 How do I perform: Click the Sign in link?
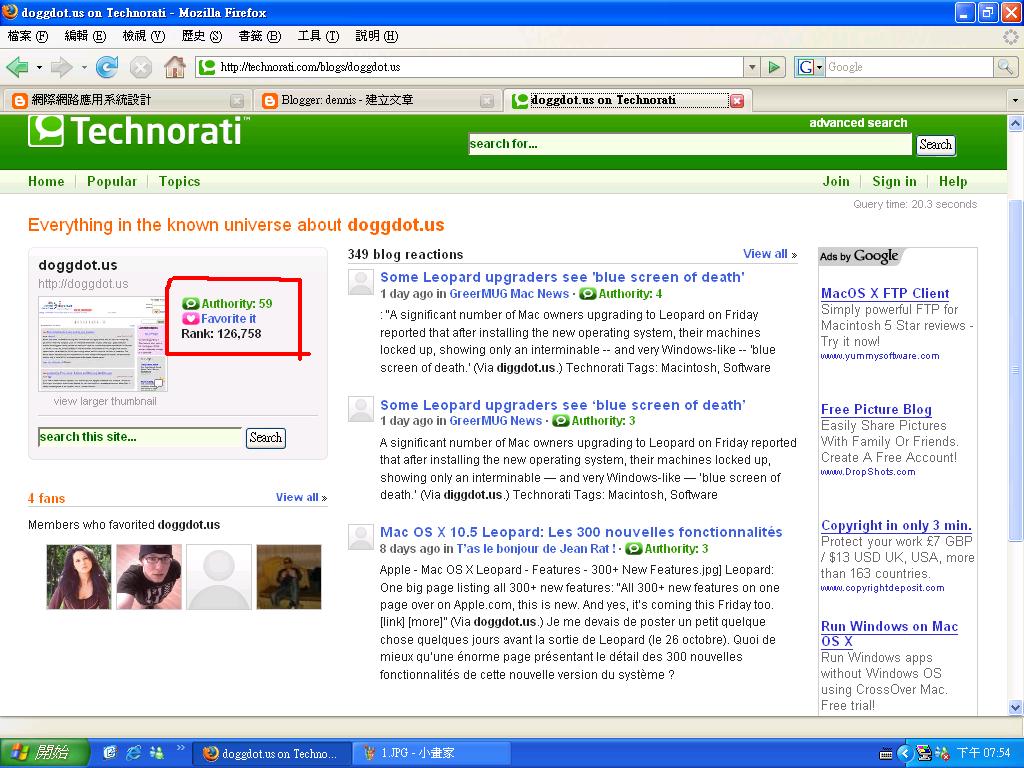tap(894, 182)
